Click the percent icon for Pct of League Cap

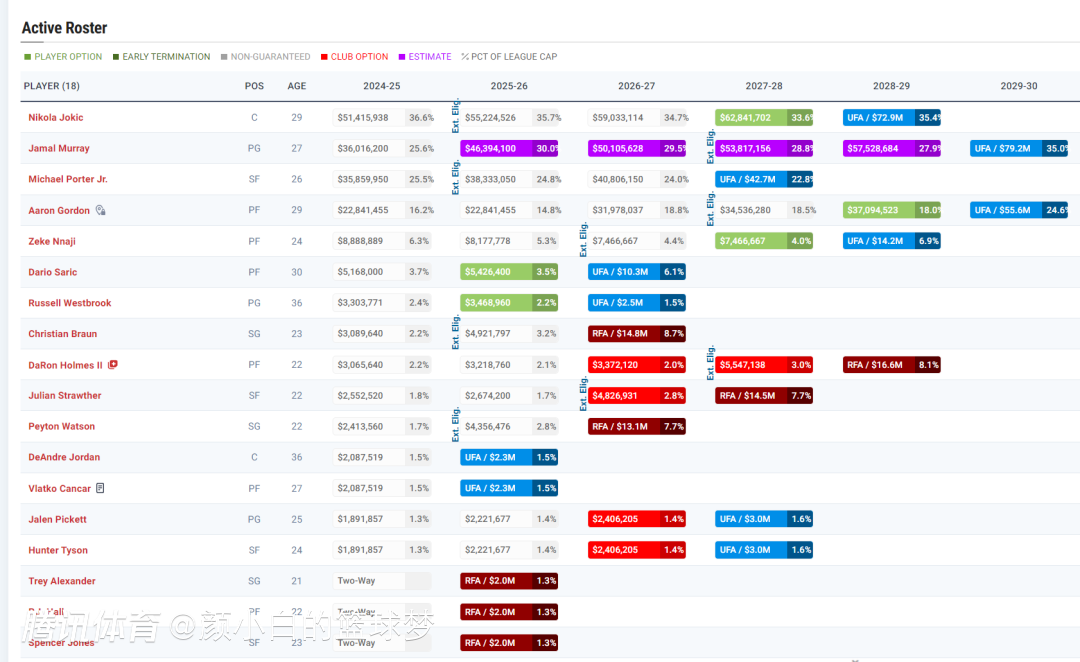click(x=464, y=57)
